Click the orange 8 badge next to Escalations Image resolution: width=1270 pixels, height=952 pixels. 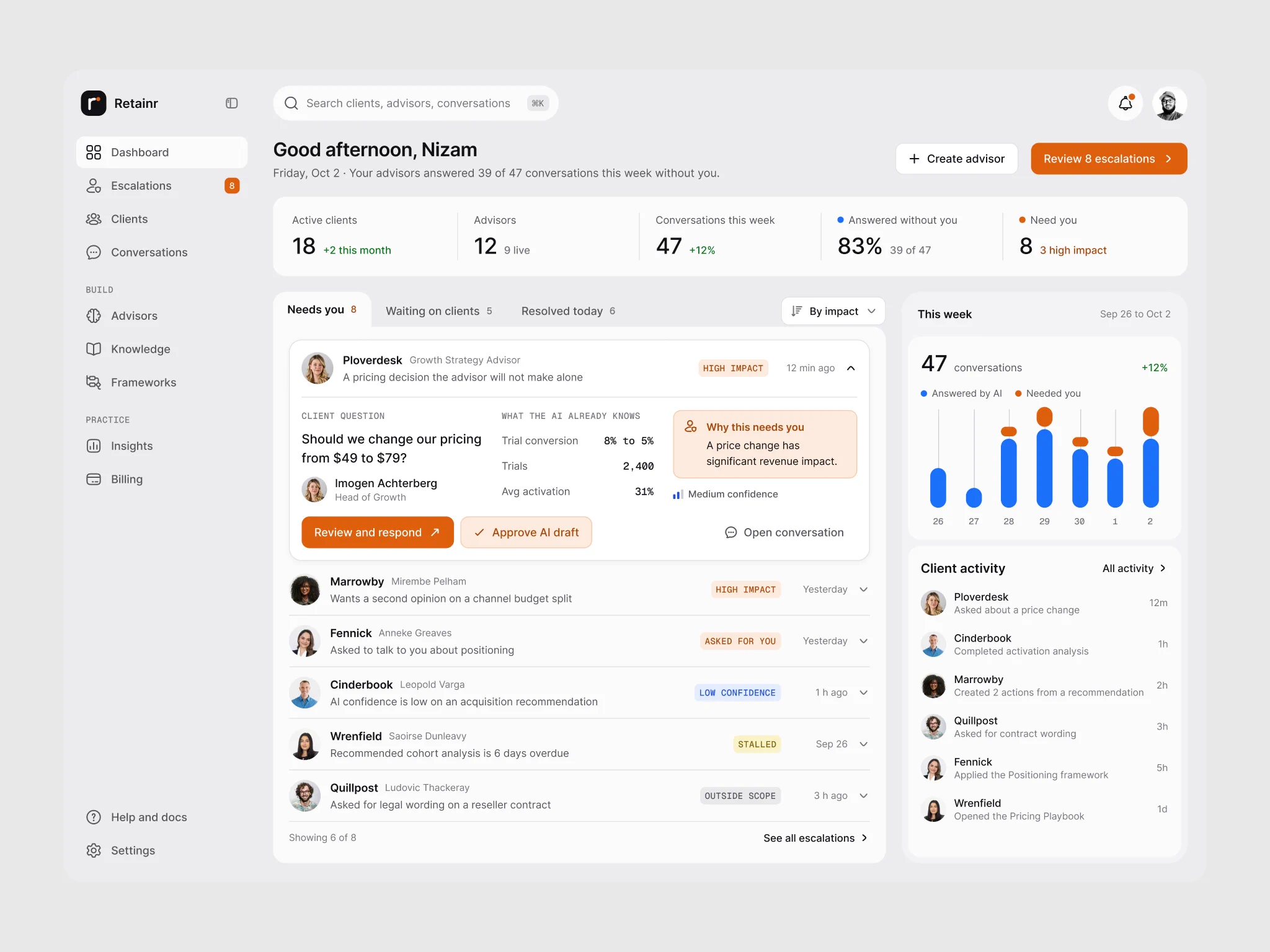[x=232, y=186]
